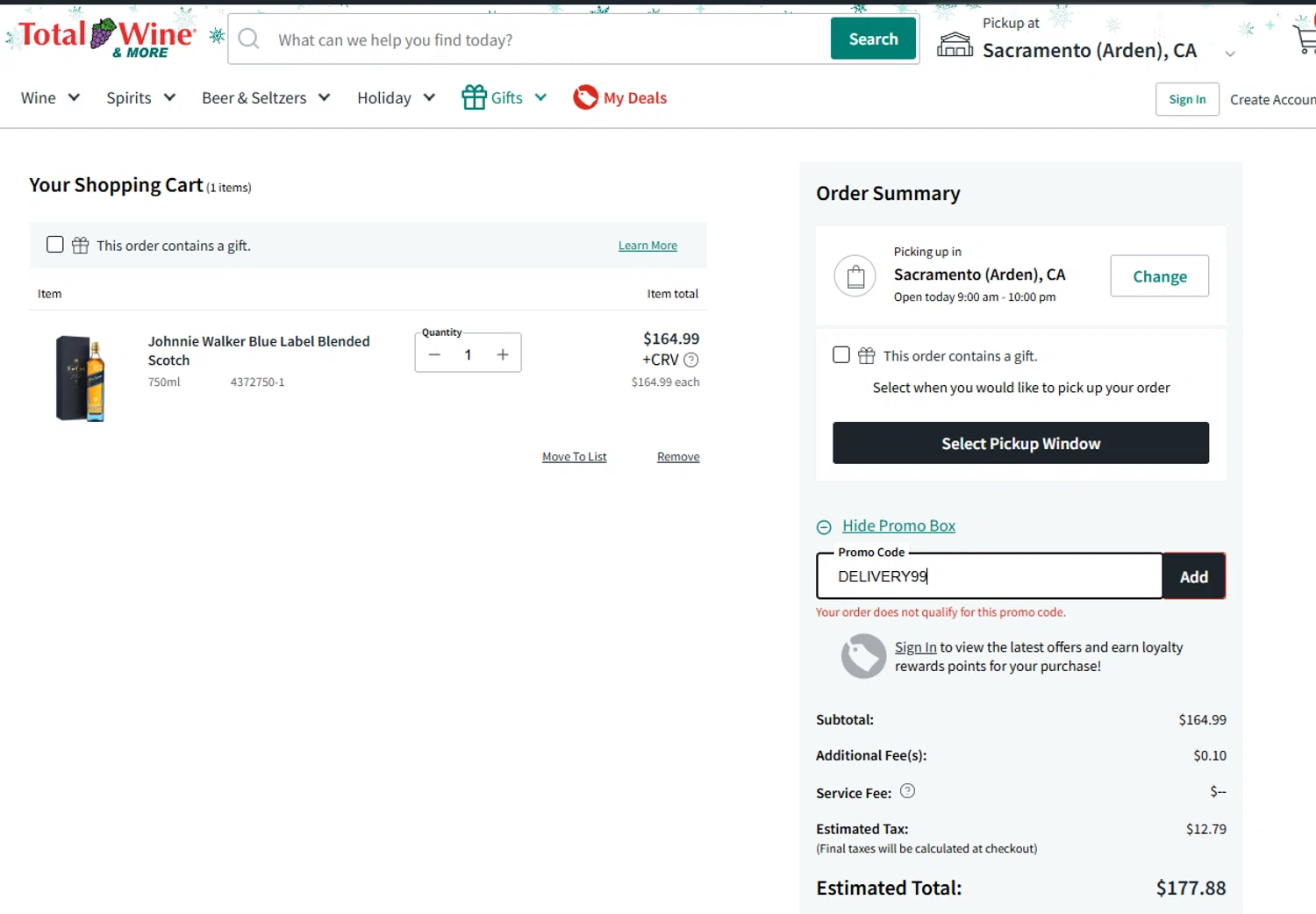Open the pickup store location dropdown
Image resolution: width=1316 pixels, height=914 pixels.
(x=1229, y=54)
